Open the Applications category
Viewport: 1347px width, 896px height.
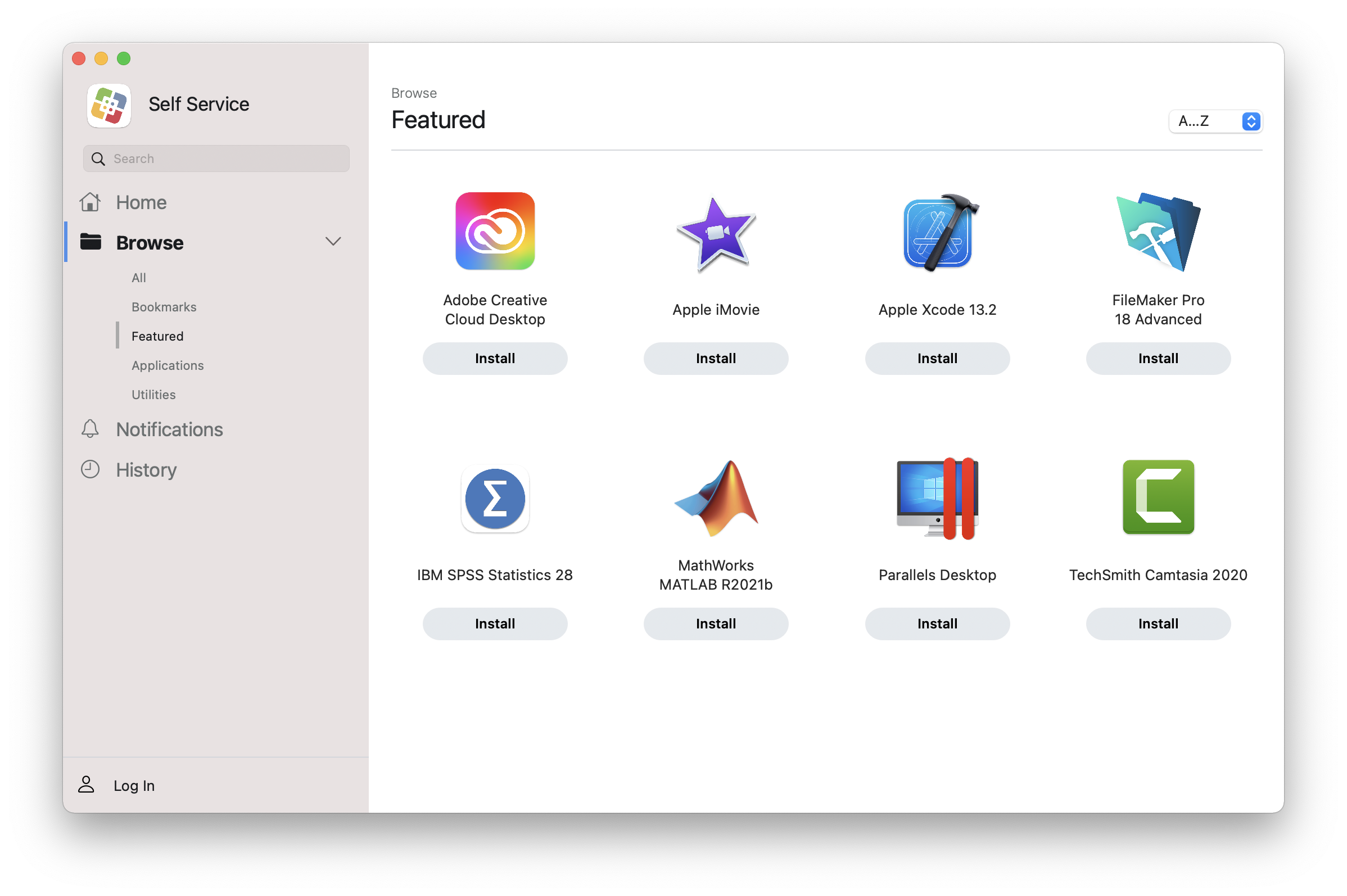pyautogui.click(x=168, y=365)
